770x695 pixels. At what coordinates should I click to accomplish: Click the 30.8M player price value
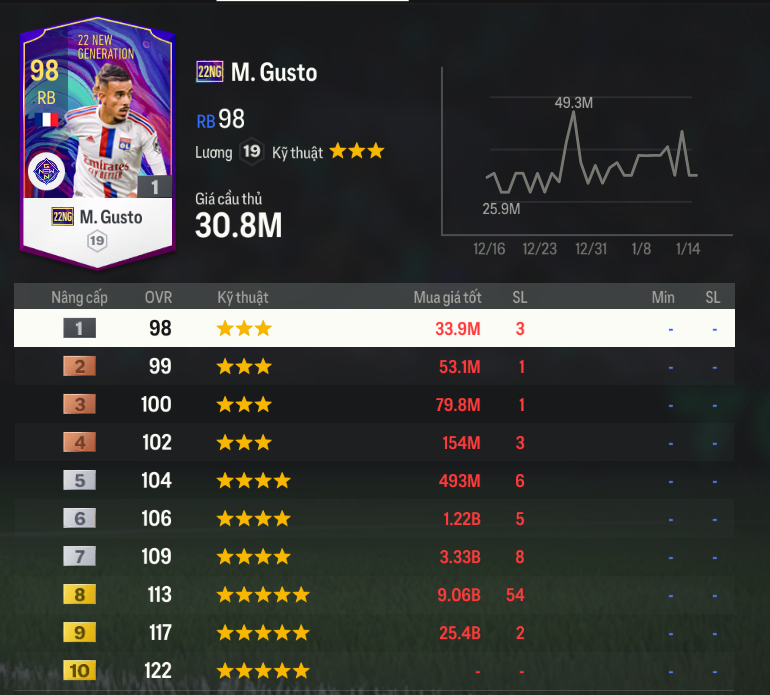click(x=239, y=225)
